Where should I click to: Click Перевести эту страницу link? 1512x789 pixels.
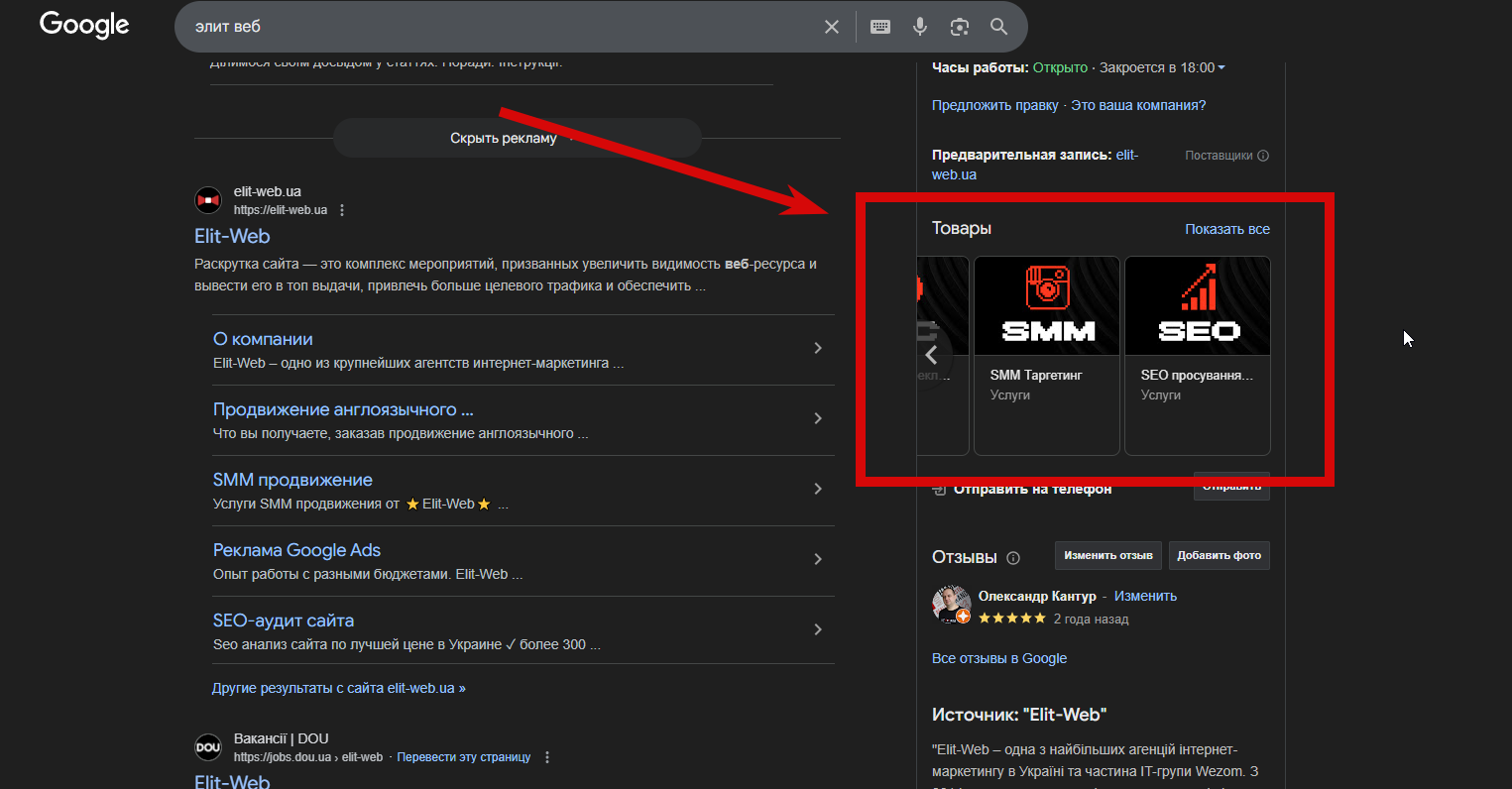coord(464,757)
